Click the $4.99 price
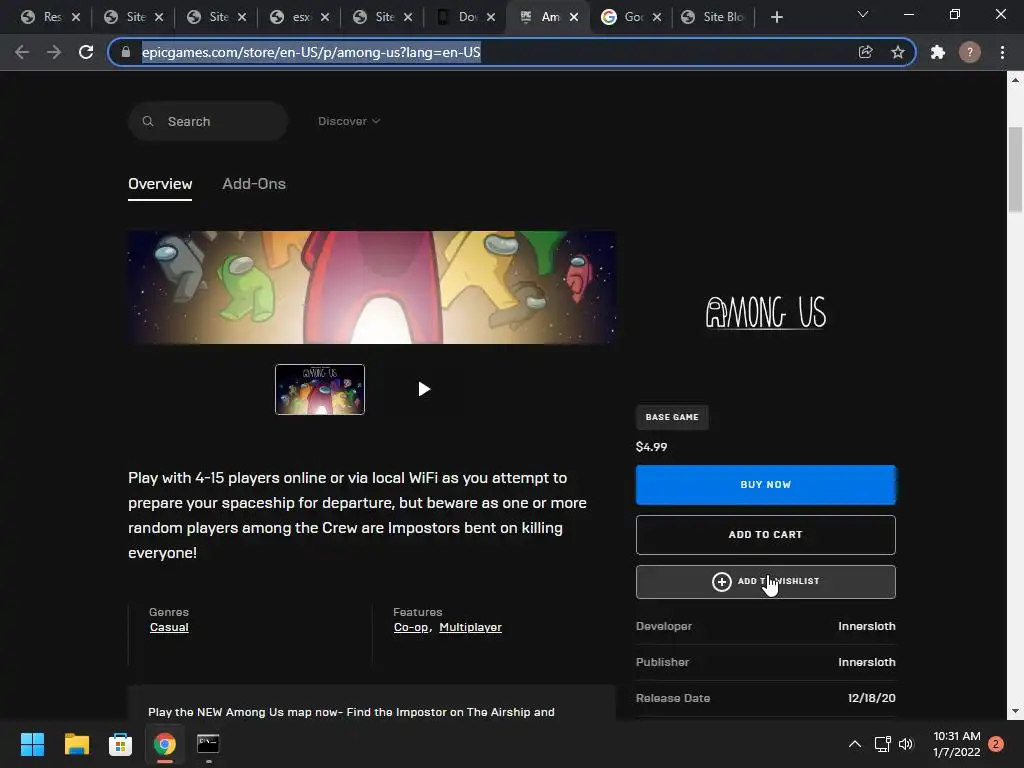 (x=652, y=447)
